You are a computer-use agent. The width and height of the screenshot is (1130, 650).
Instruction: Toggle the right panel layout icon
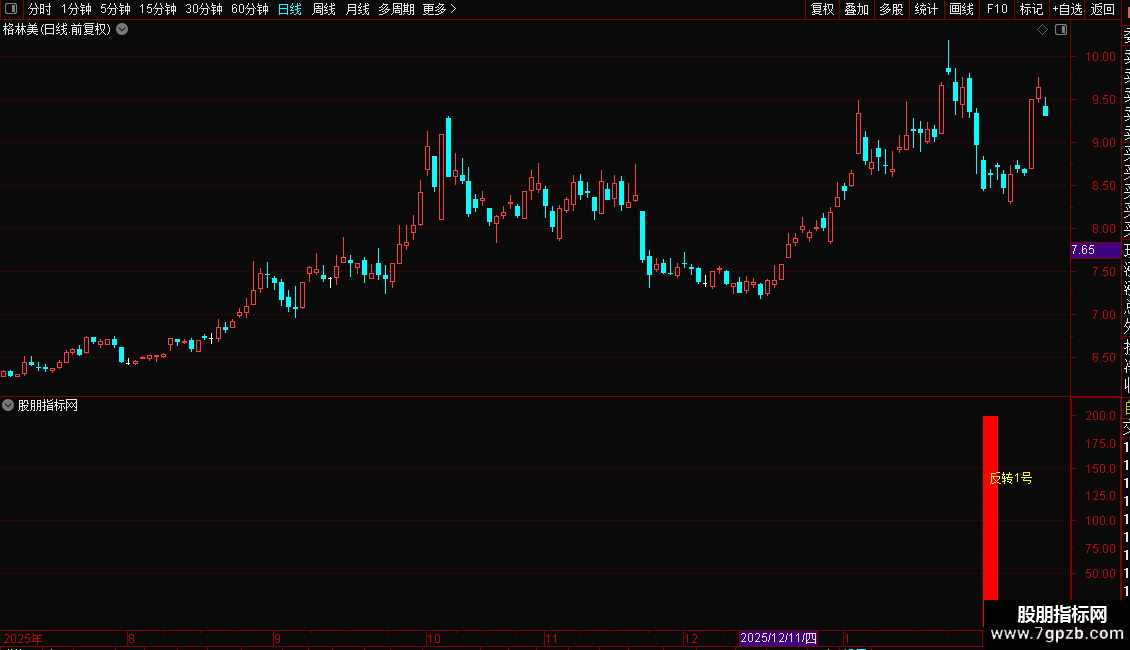pos(1061,30)
